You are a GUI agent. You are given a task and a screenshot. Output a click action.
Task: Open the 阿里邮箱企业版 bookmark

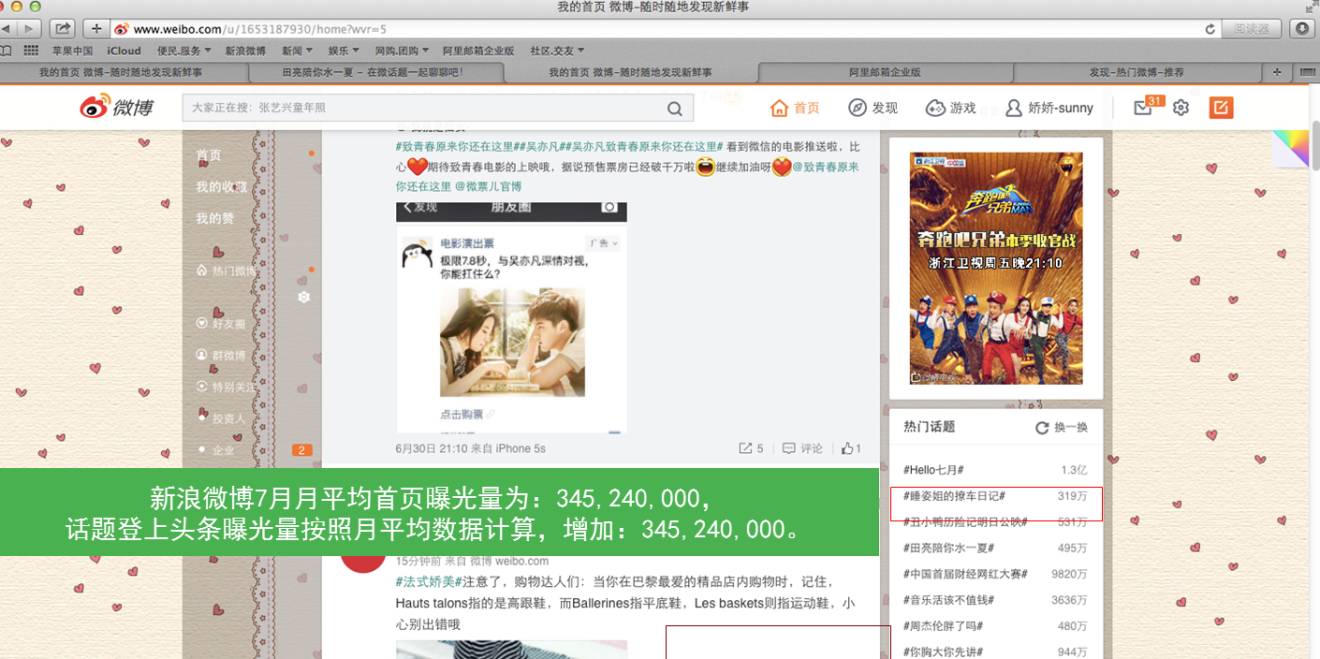(479, 50)
